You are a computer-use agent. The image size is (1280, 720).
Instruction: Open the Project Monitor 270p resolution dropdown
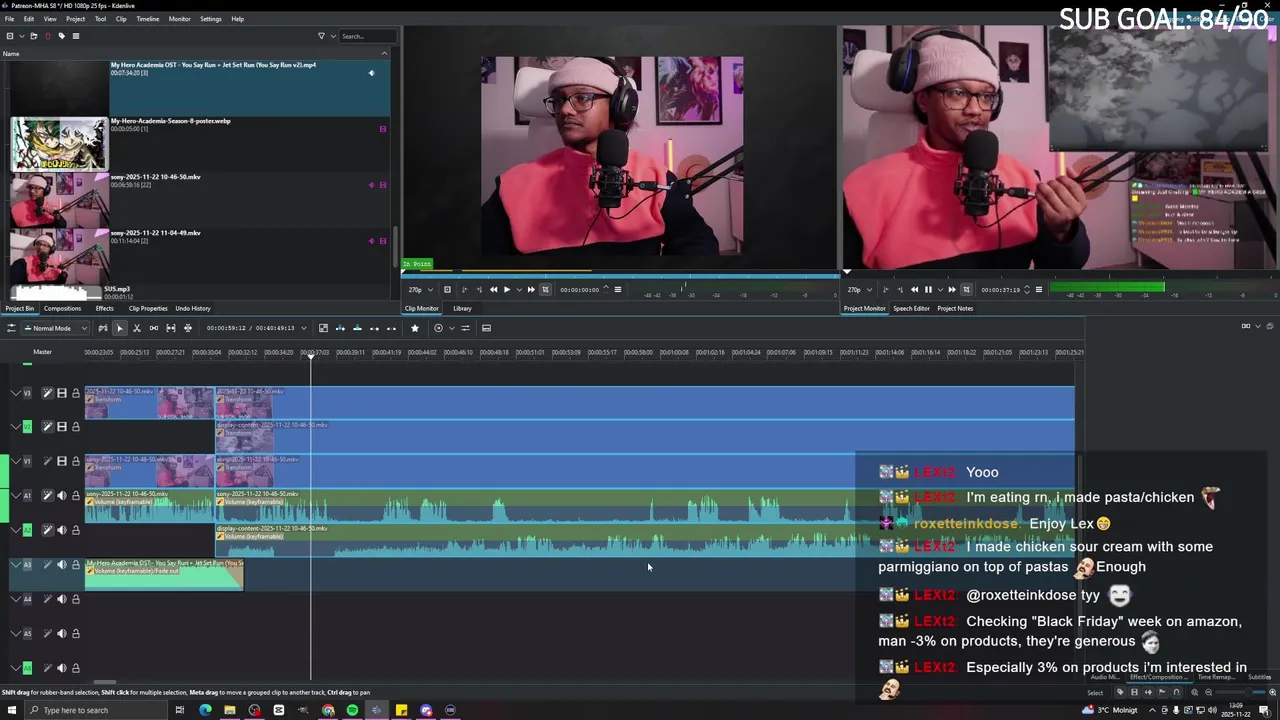[x=858, y=290]
